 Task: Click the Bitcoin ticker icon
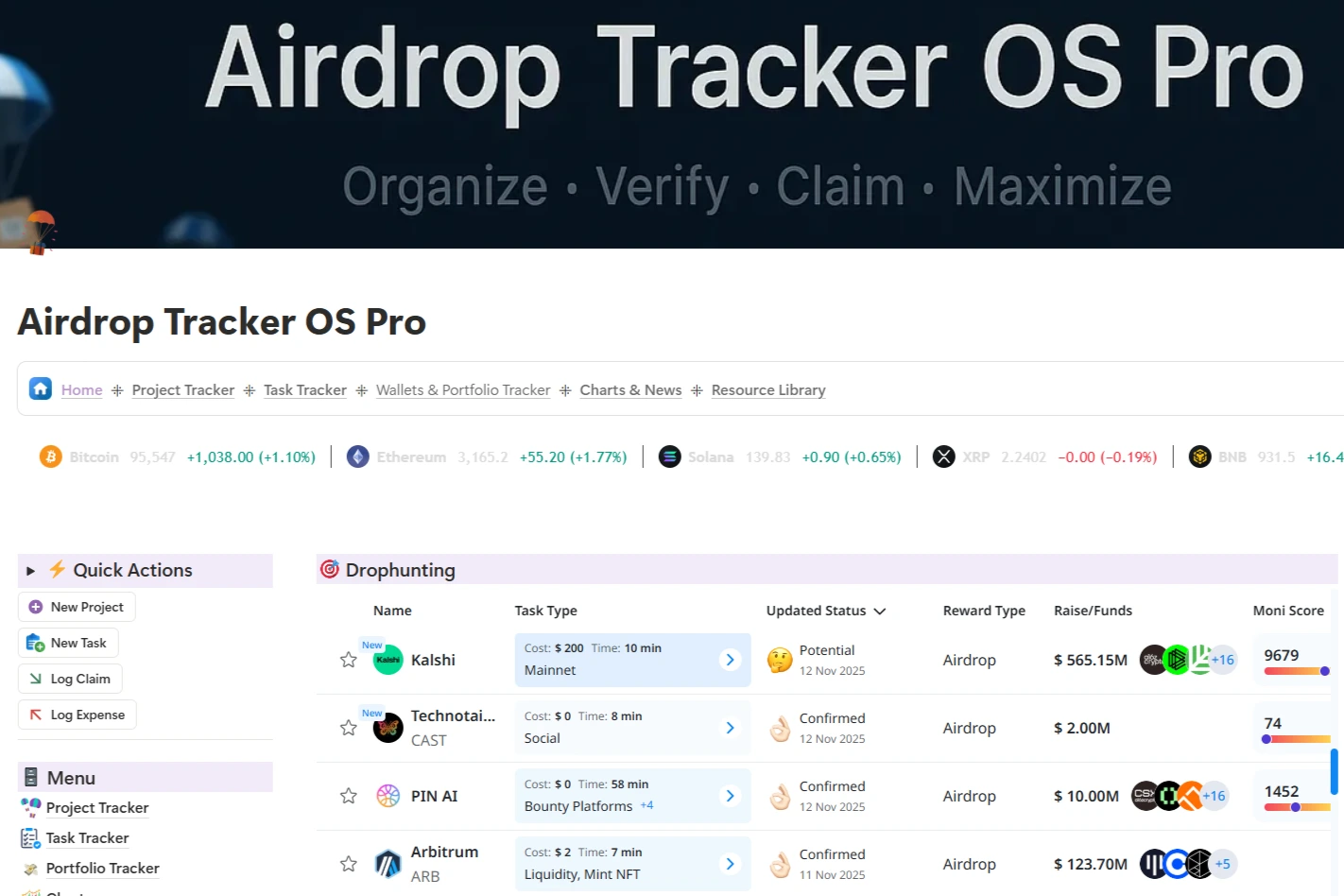[50, 457]
